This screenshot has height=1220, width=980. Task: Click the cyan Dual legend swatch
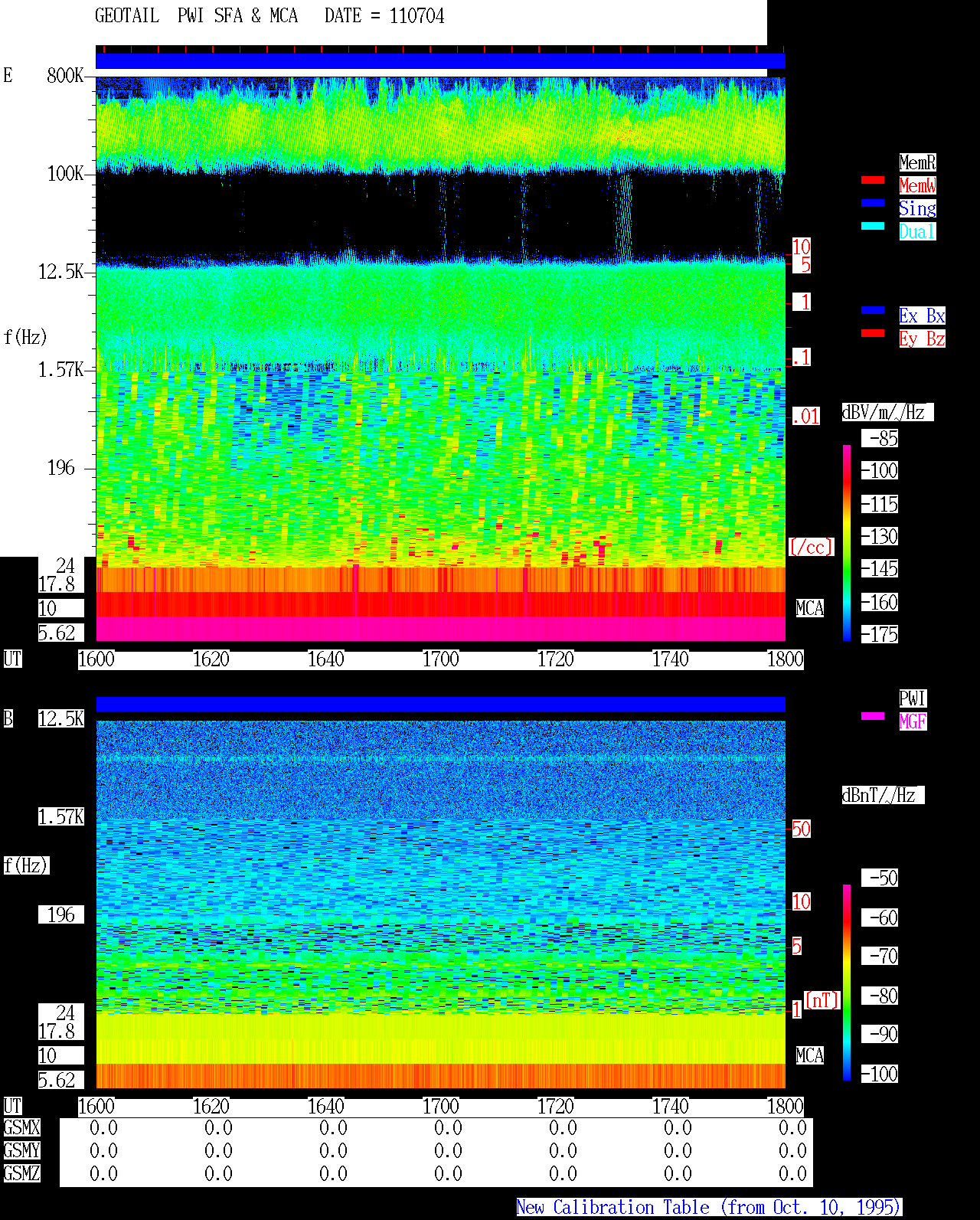[873, 226]
